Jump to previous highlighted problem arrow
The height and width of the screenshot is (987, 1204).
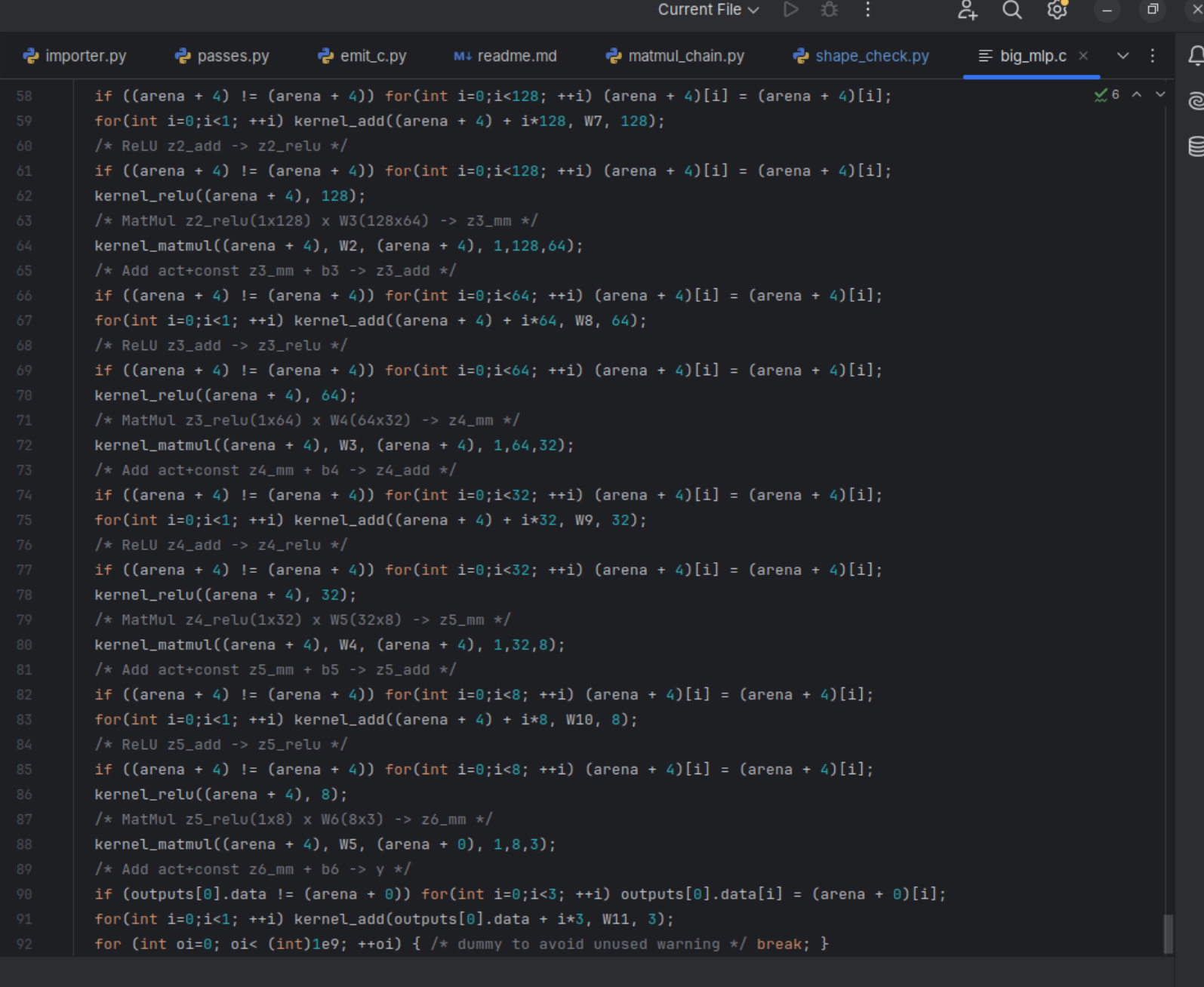[1137, 95]
